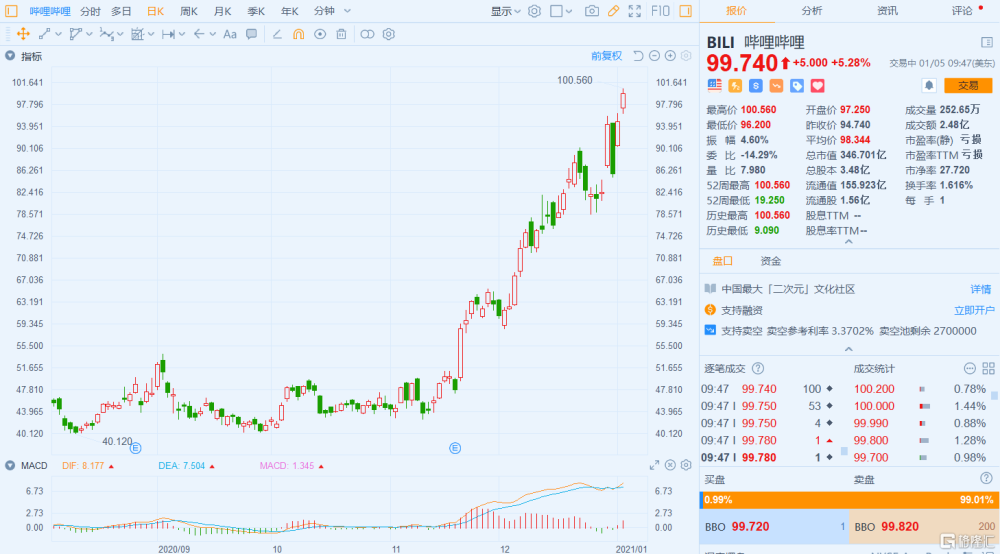Image resolution: width=1000 pixels, height=554 pixels.
Task: Open MACD indicator settings gear
Action: tap(686, 465)
